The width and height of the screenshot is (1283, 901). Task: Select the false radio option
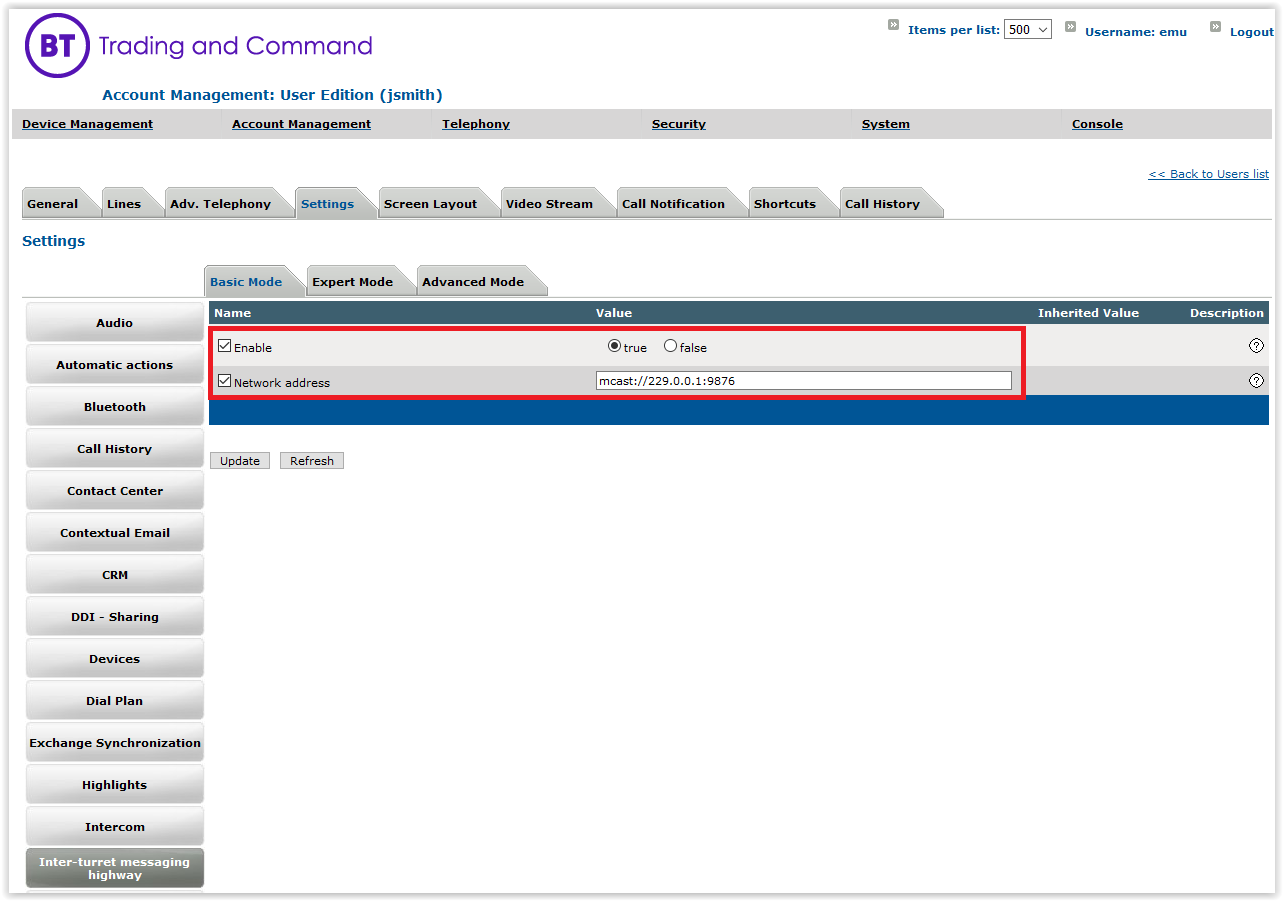point(670,346)
